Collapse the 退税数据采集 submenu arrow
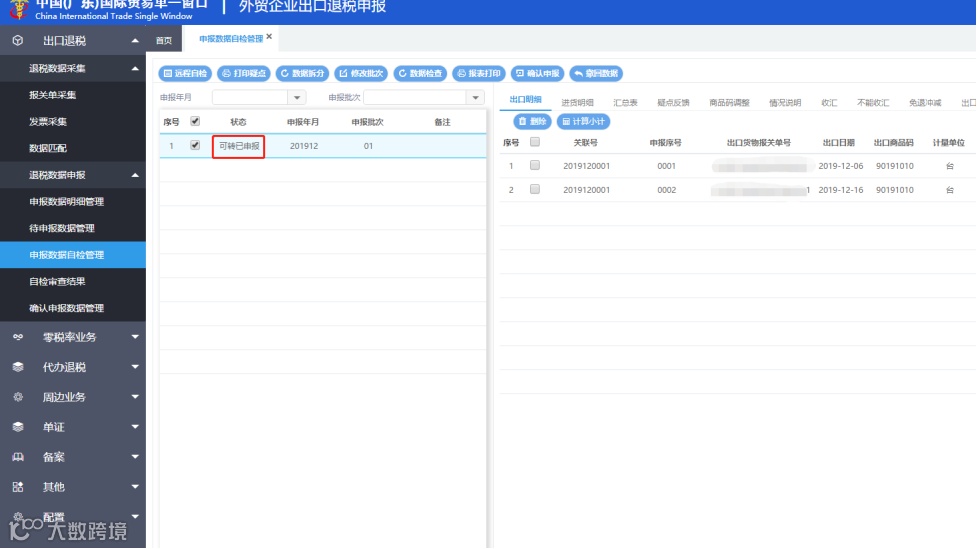Screen dimensions: 977x549 coord(135,69)
